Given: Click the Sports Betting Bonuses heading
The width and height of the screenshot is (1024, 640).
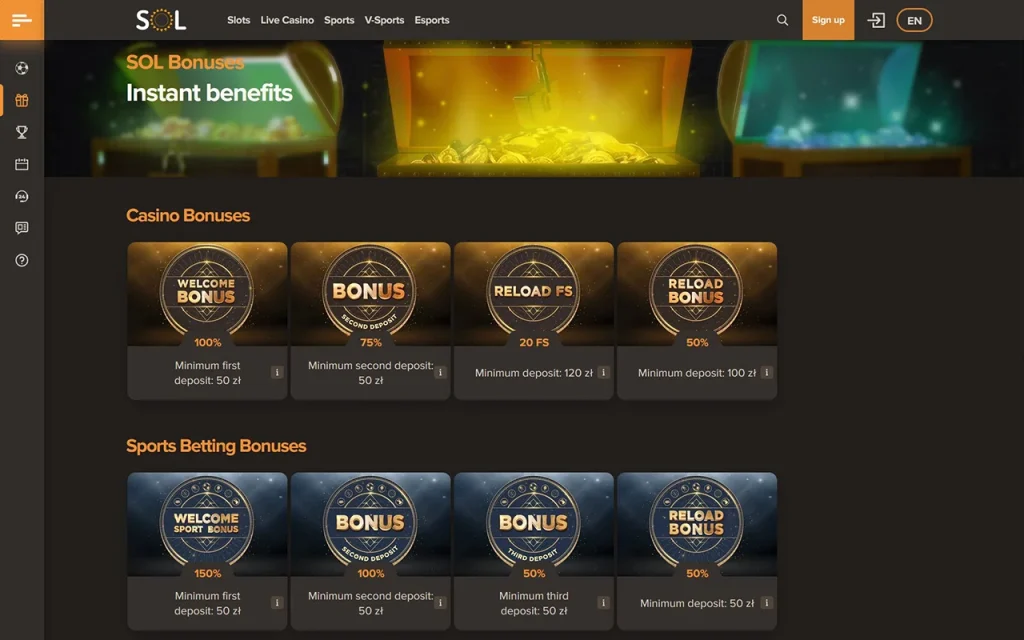Looking at the screenshot, I should click(216, 446).
